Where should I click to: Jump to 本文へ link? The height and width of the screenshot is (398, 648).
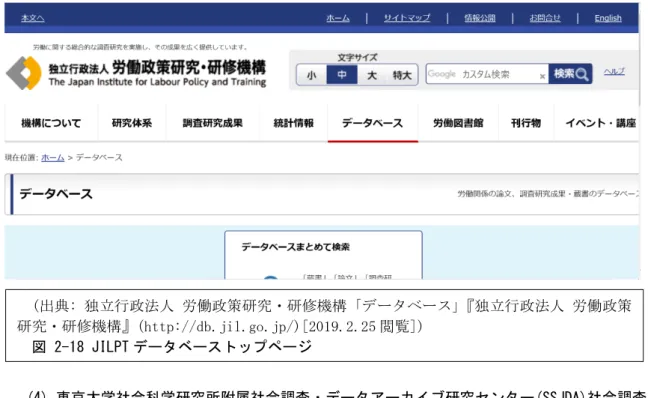pyautogui.click(x=33, y=18)
